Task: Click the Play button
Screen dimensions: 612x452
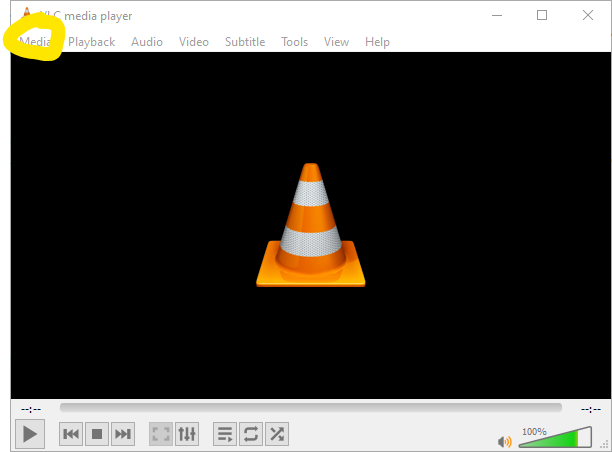Action: pyautogui.click(x=30, y=434)
